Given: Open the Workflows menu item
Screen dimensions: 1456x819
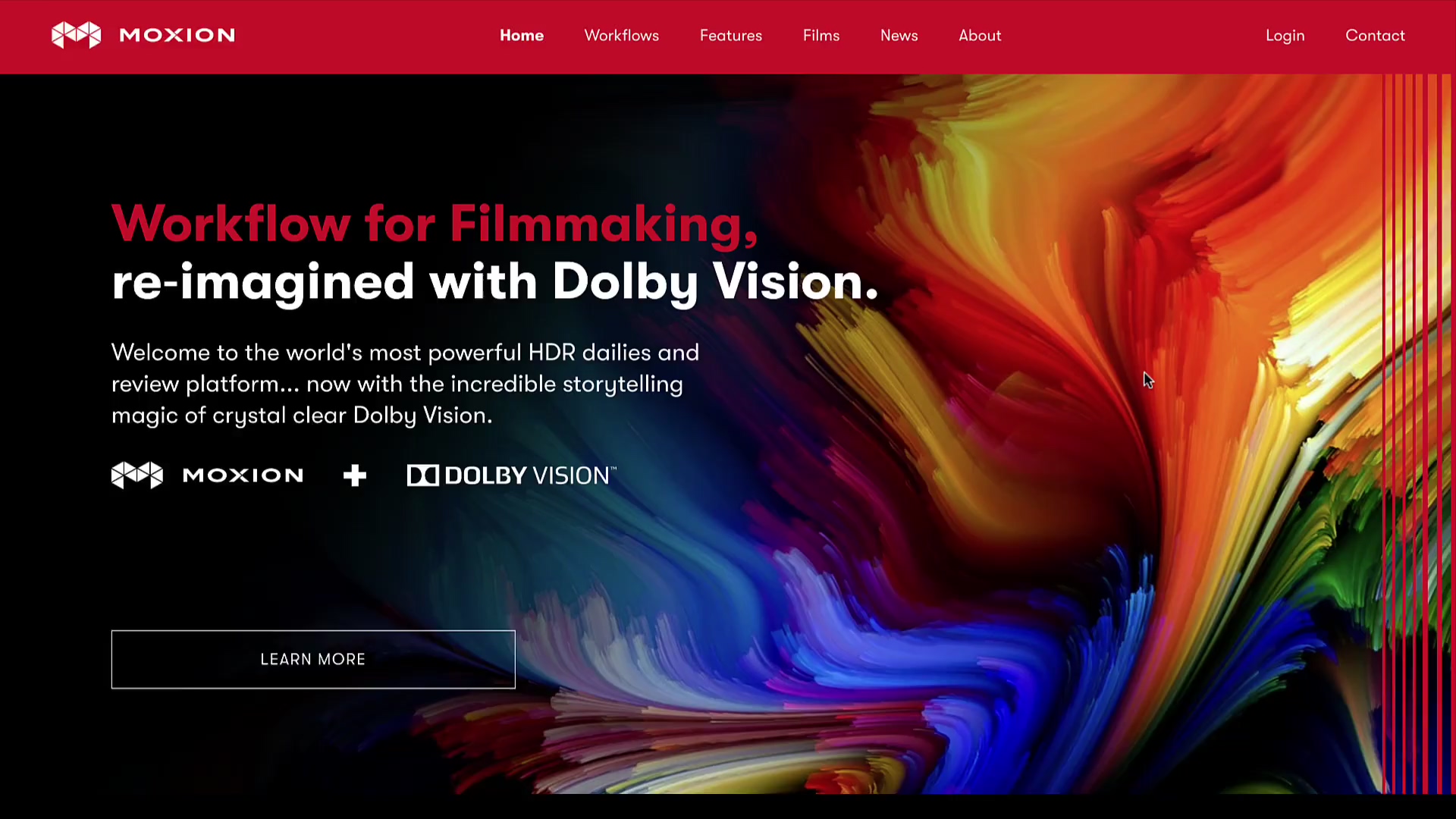Looking at the screenshot, I should coord(622,36).
